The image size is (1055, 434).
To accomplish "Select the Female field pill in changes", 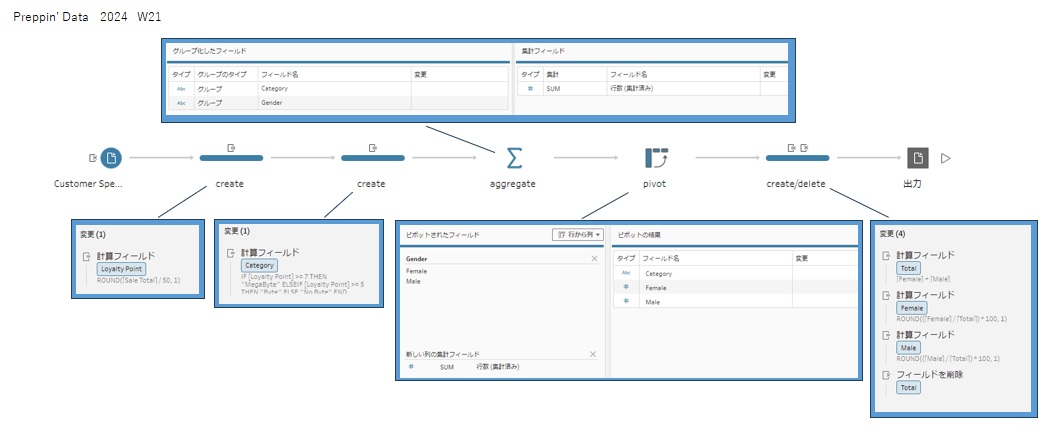I will [x=911, y=308].
